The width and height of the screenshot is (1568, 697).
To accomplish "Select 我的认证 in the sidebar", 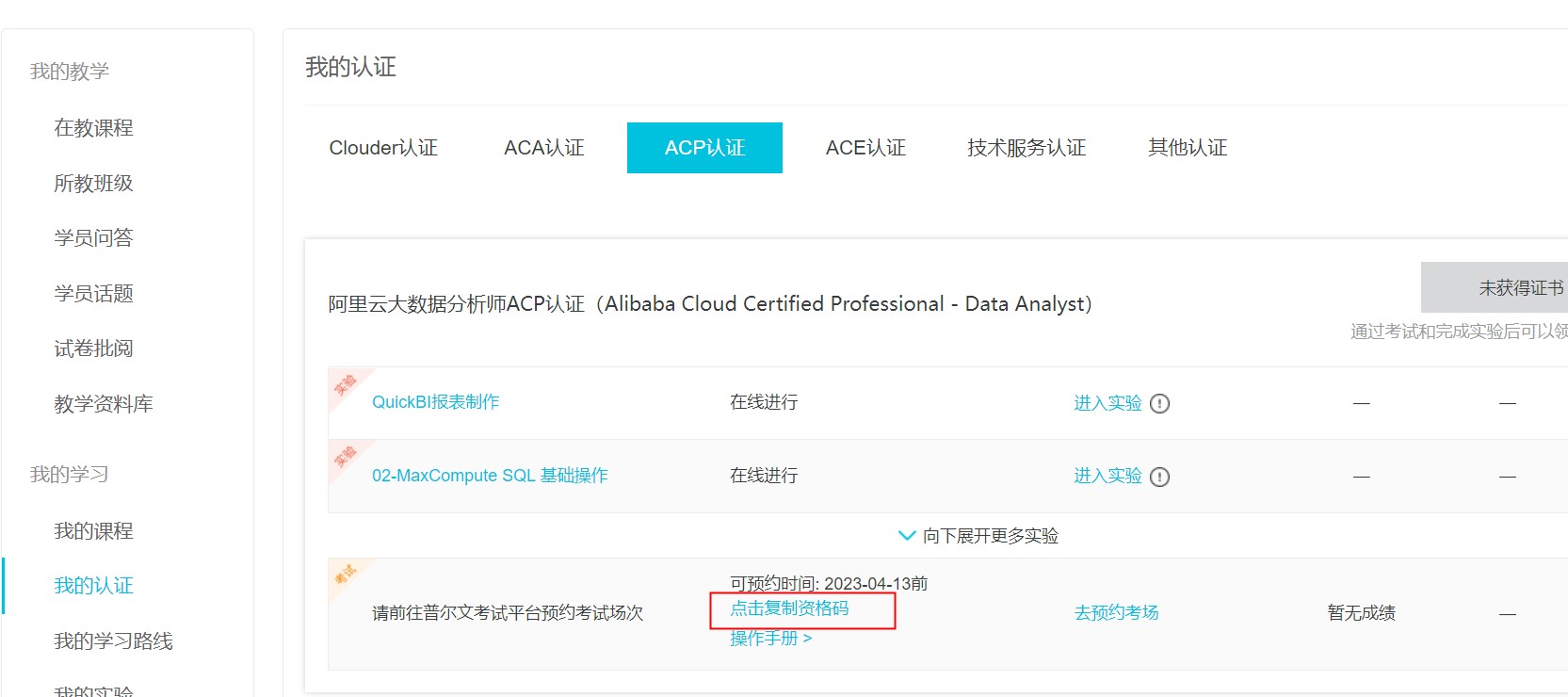I will point(93,586).
